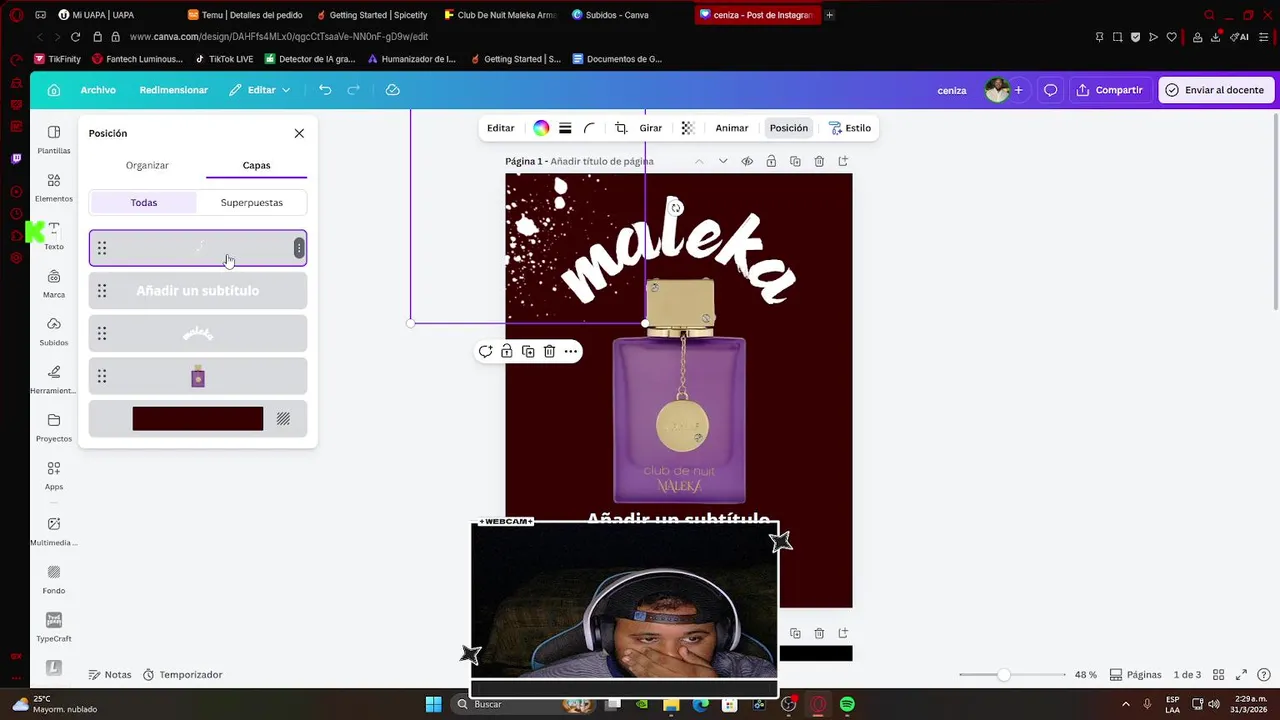
Task: Check cloud save status icon
Action: (x=393, y=90)
